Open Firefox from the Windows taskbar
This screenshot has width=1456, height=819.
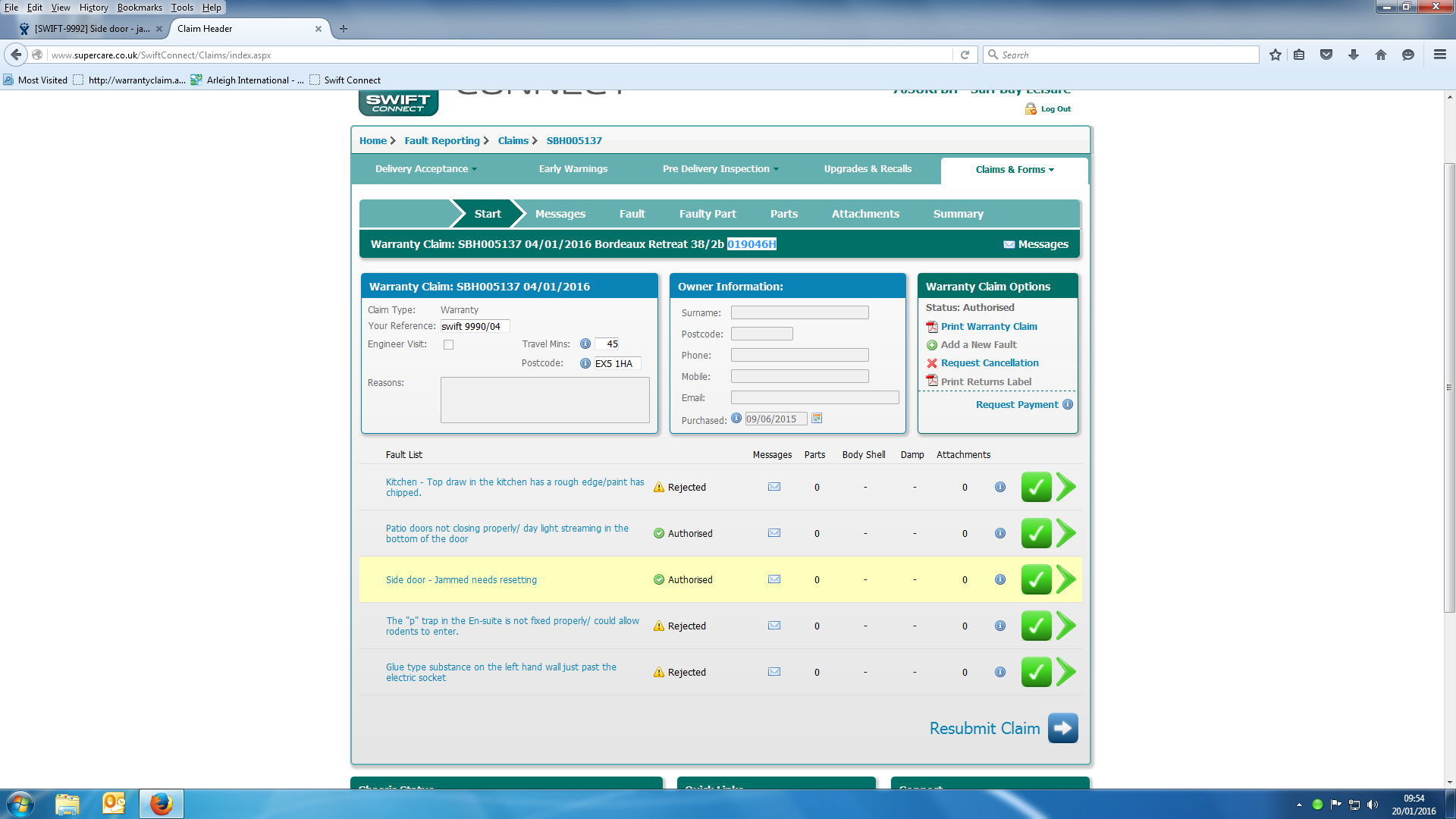(161, 804)
